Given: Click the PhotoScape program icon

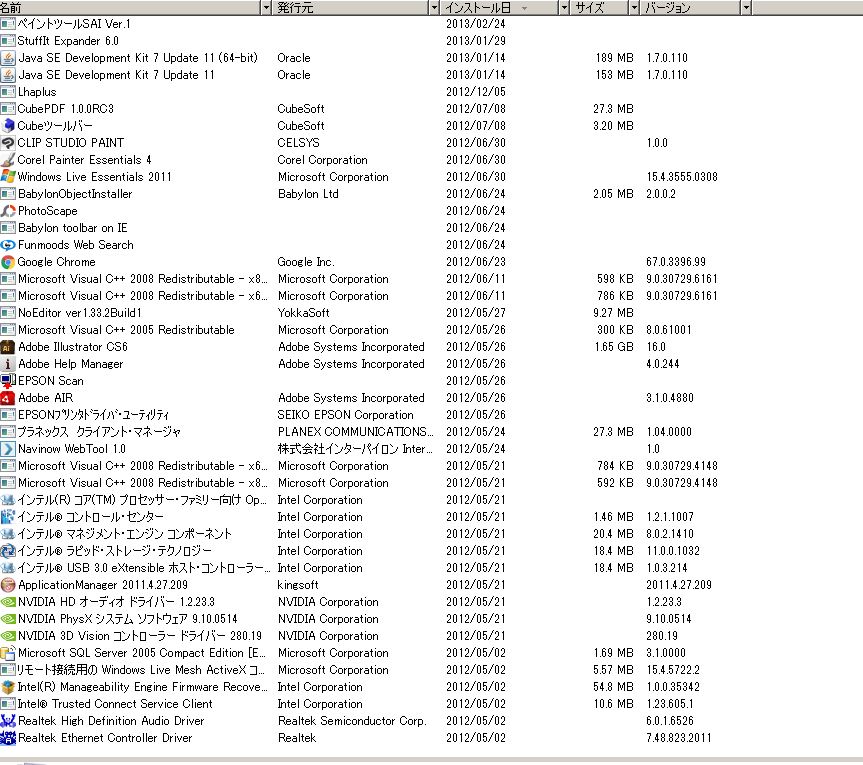Looking at the screenshot, I should pyautogui.click(x=8, y=211).
